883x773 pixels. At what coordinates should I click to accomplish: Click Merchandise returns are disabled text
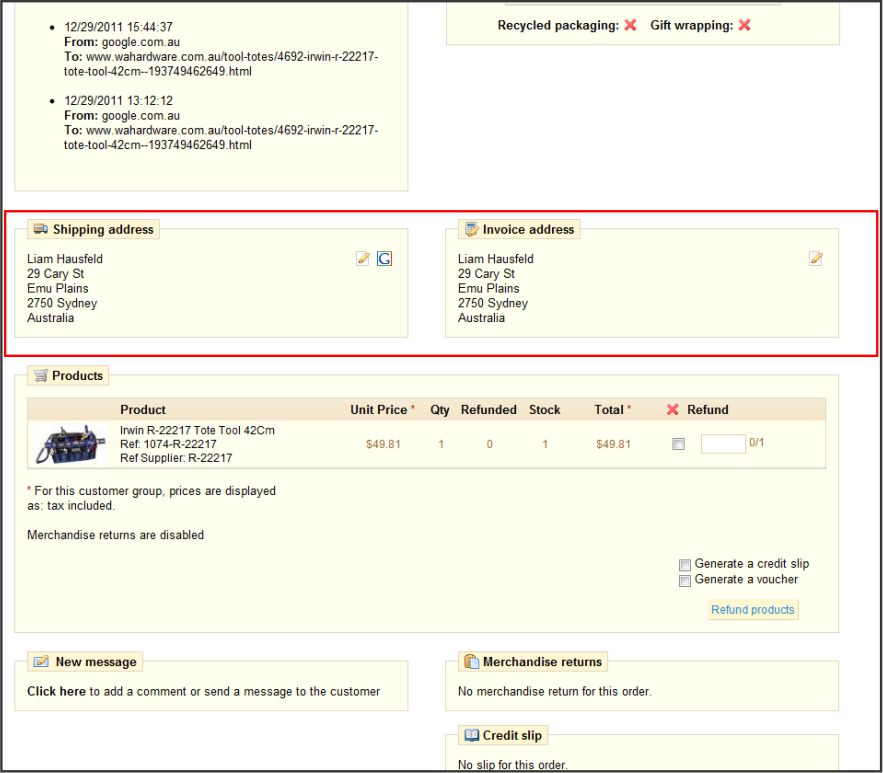pos(115,535)
